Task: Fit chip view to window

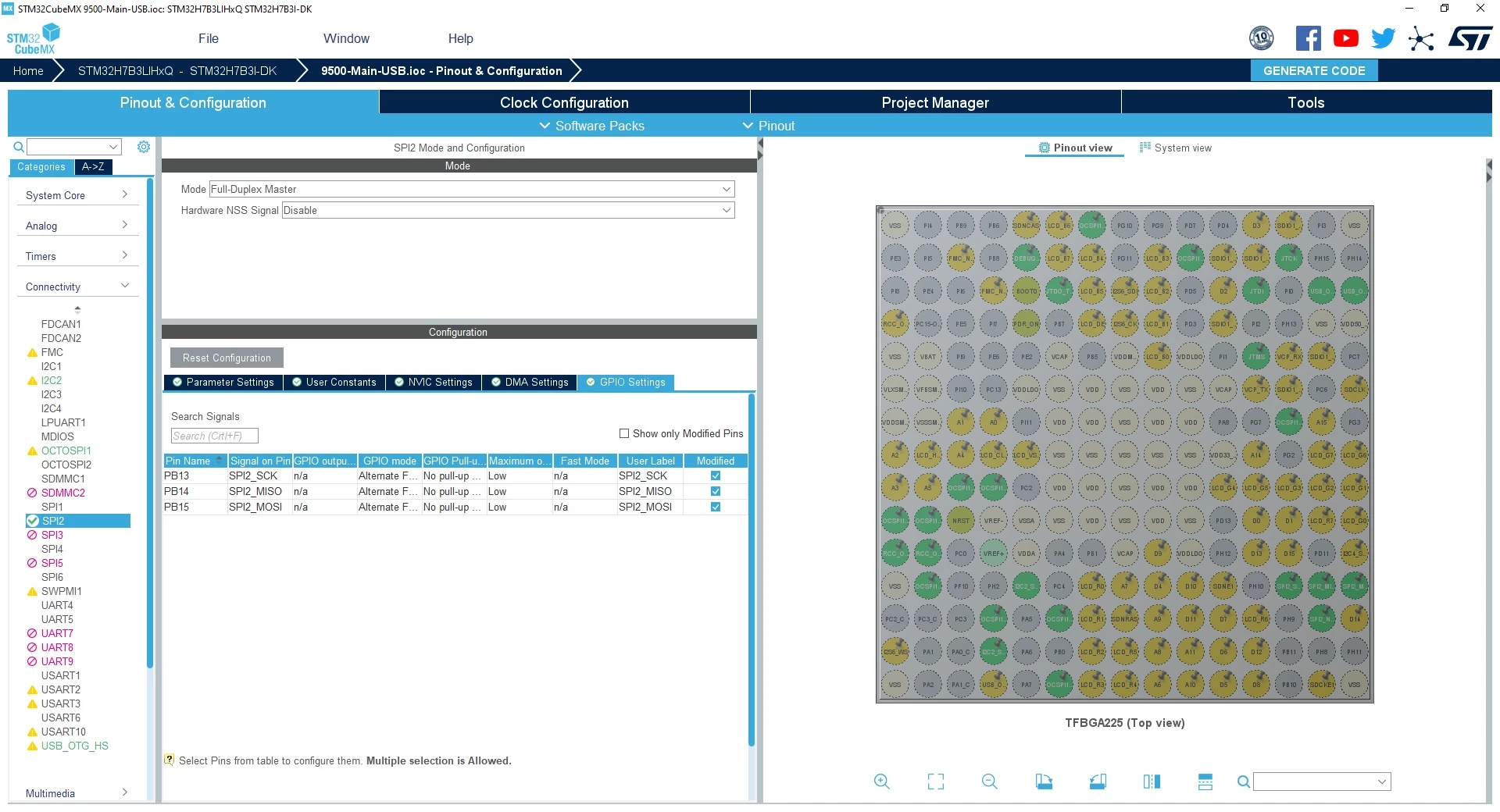Action: (936, 782)
